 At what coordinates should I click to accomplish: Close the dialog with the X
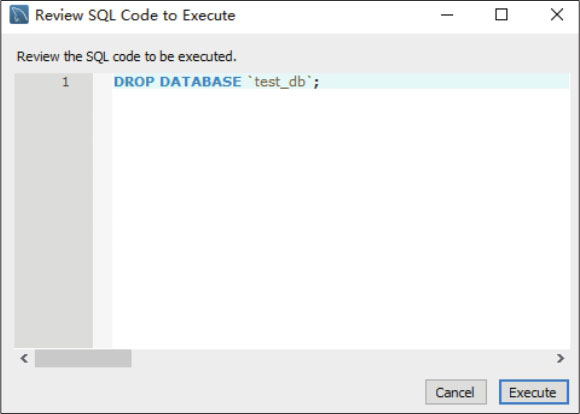coord(556,15)
